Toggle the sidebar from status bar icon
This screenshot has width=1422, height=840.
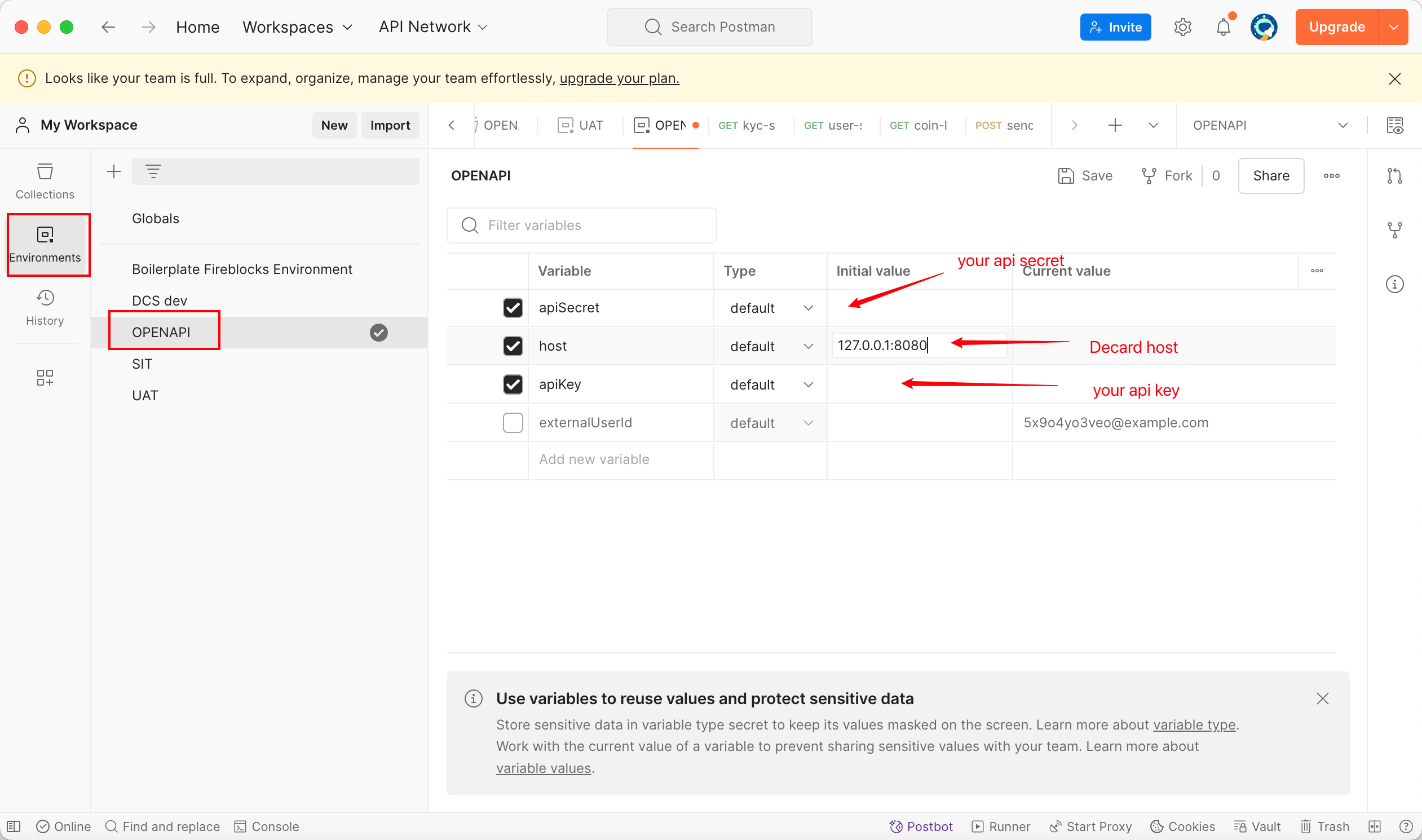pos(14,826)
